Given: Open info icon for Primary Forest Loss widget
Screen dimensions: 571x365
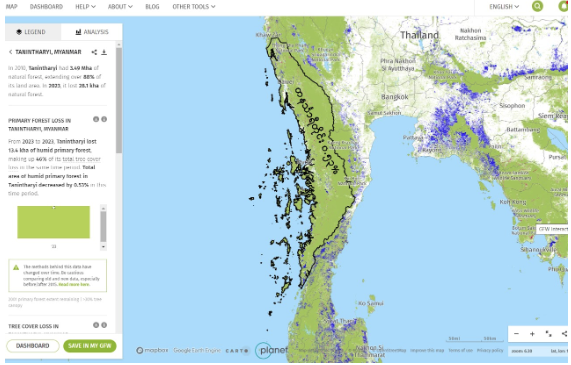Looking at the screenshot, I should (104, 119).
